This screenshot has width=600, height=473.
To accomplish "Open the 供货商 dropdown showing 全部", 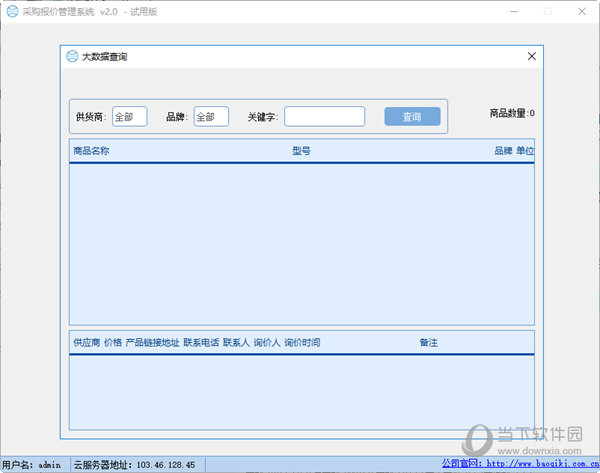I will coord(130,116).
